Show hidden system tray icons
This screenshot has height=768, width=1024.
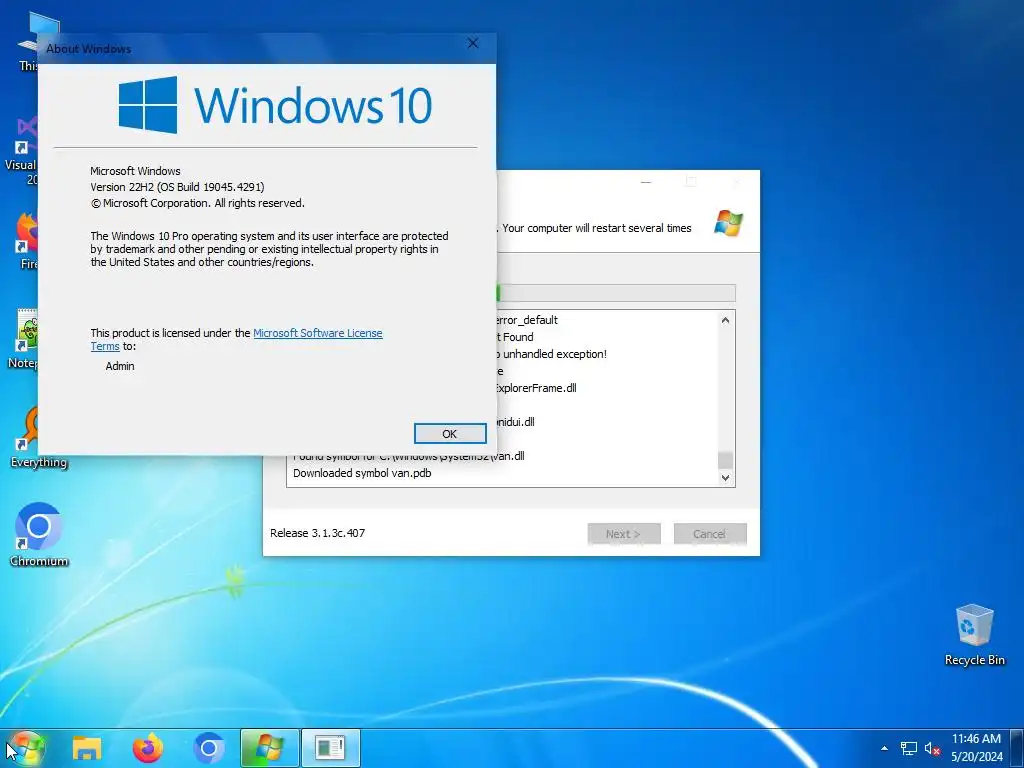[x=884, y=748]
